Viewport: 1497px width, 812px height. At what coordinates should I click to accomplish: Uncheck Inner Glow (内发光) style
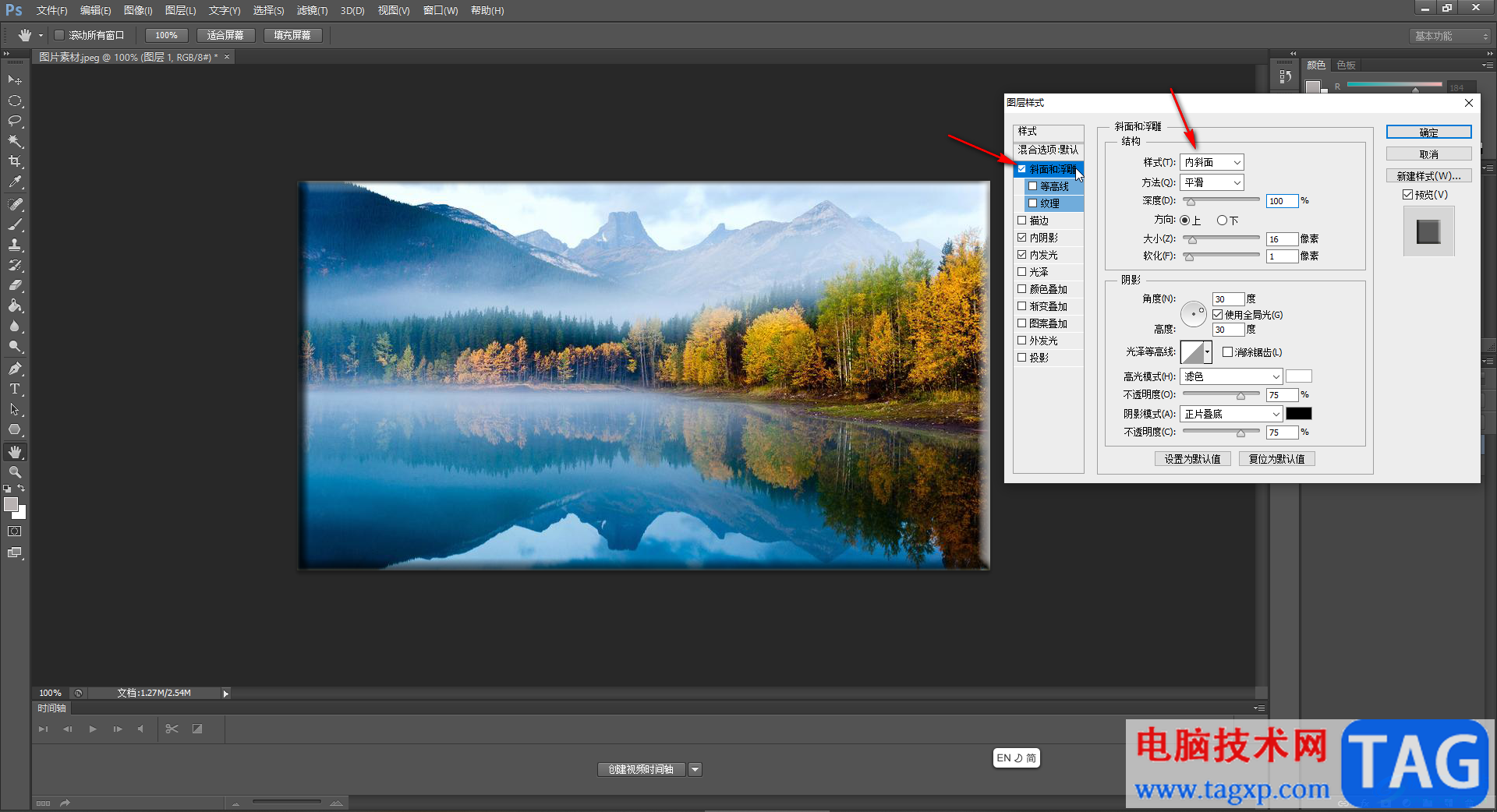[1022, 254]
